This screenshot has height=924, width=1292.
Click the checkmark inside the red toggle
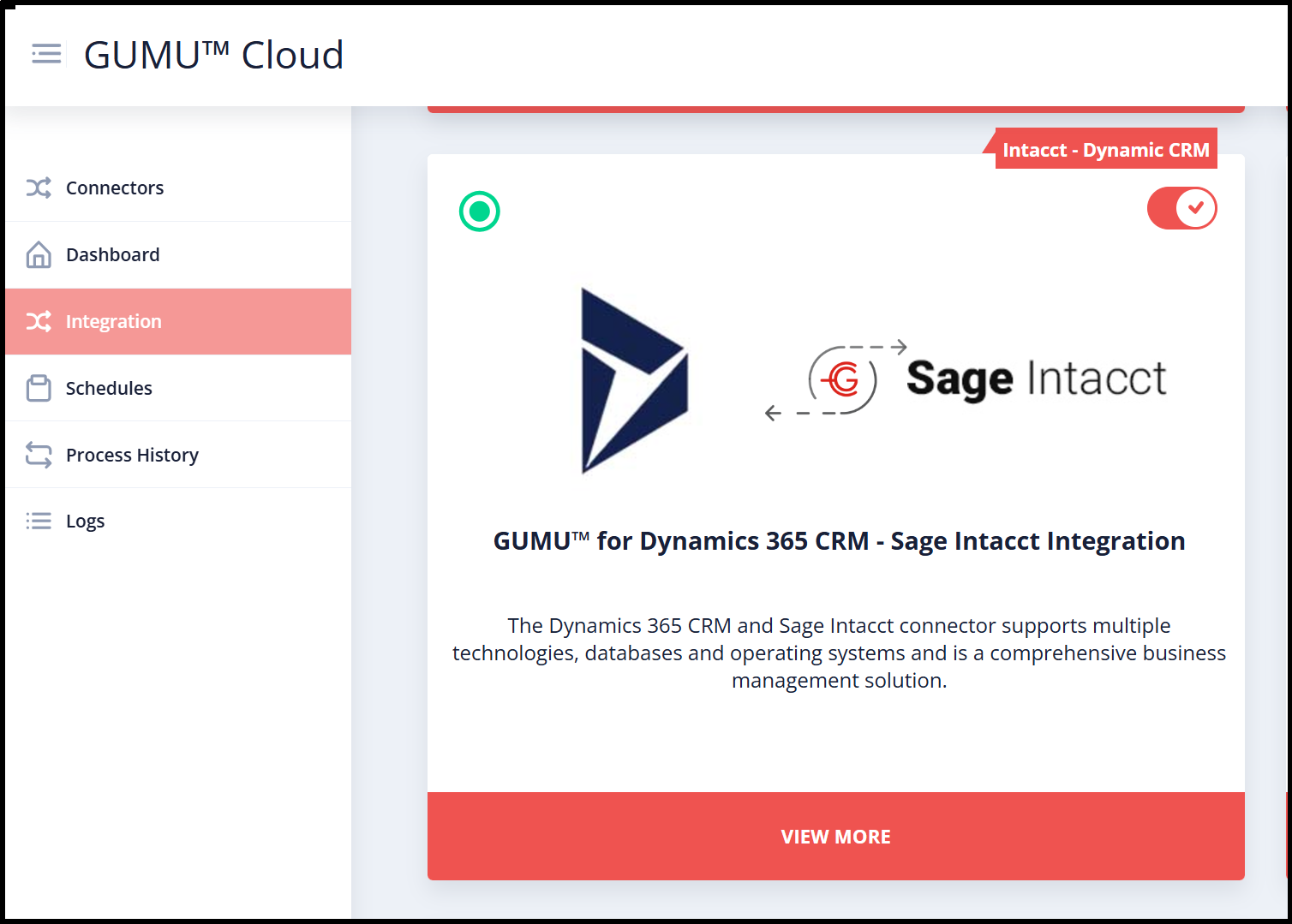point(1197,207)
